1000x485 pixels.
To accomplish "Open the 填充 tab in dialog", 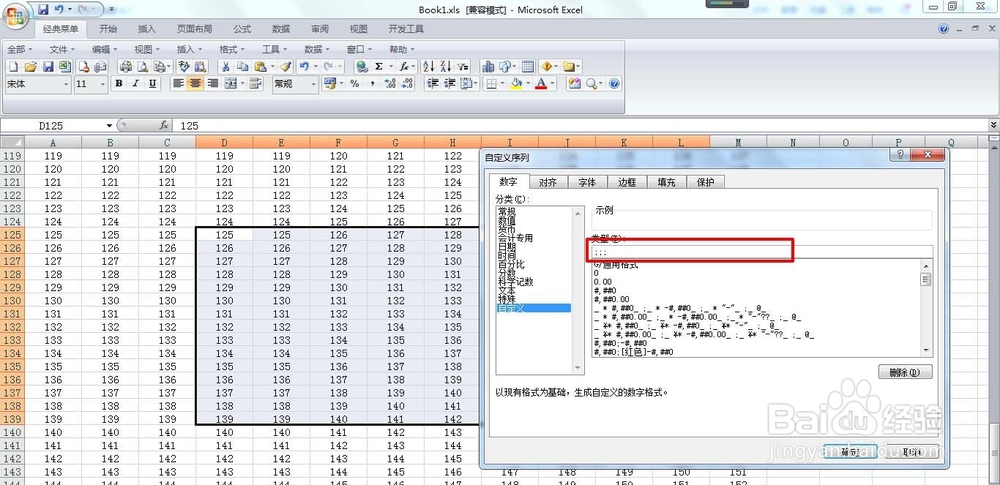I will [666, 182].
